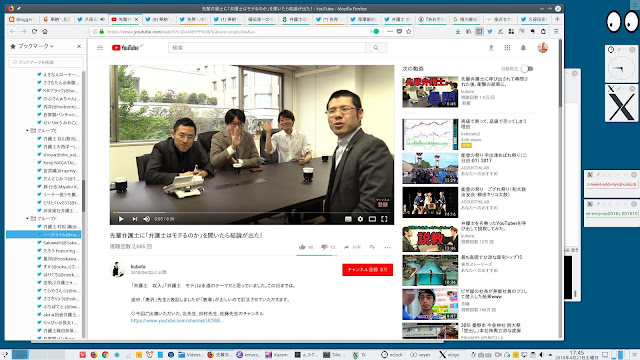Screen dimensions: 640x360
Task: Open the shoya bookmark entry
Action: (59, 155)
